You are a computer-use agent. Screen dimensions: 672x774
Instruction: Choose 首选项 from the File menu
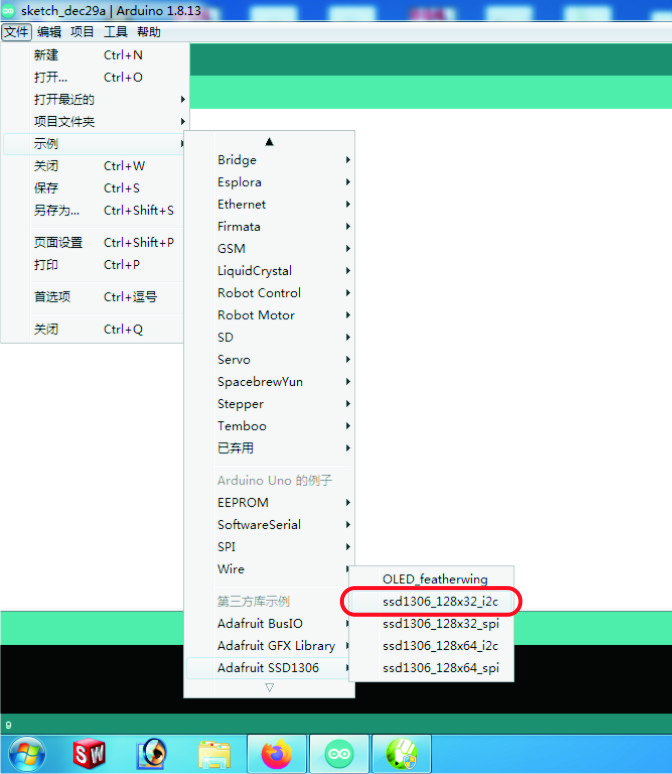click(x=52, y=297)
